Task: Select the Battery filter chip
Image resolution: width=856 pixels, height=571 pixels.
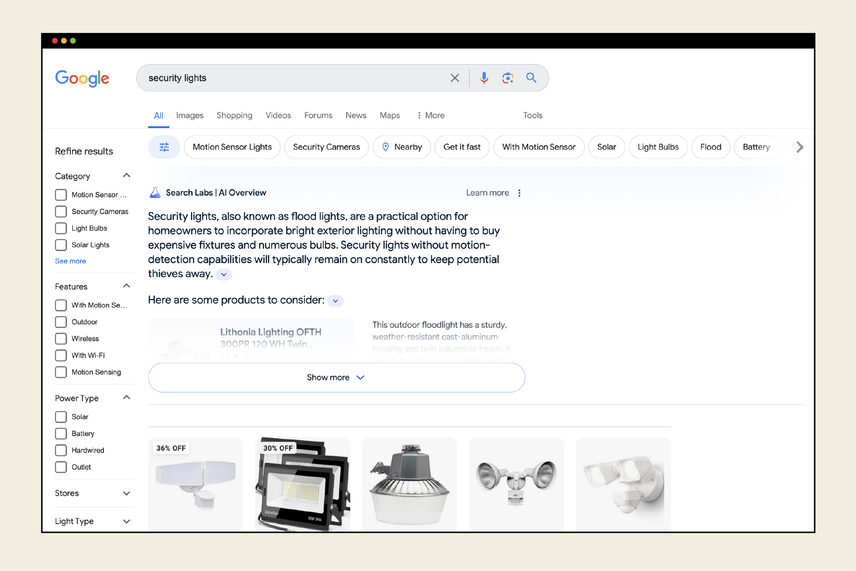Action: pos(756,147)
